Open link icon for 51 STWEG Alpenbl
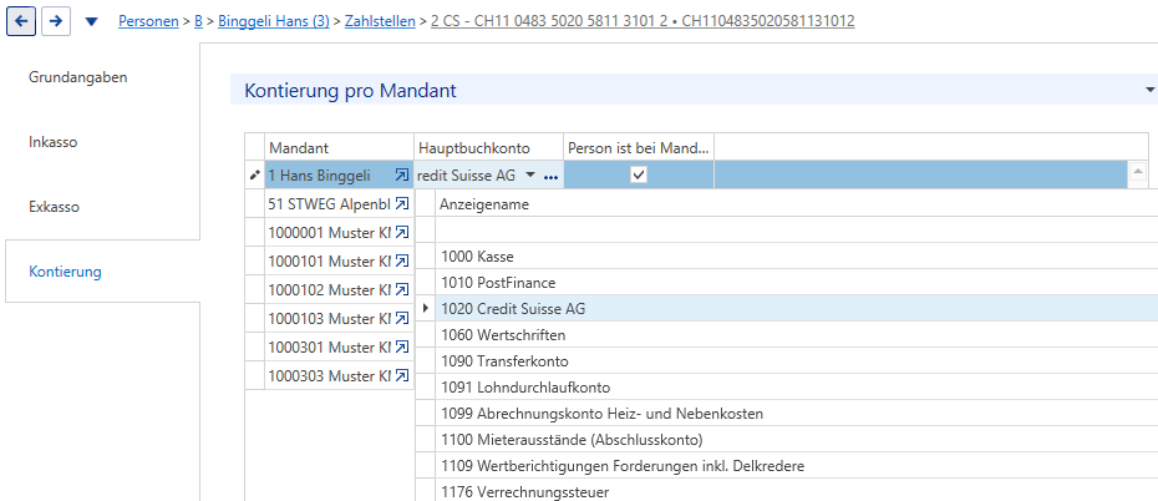The image size is (1158, 501). tap(402, 203)
